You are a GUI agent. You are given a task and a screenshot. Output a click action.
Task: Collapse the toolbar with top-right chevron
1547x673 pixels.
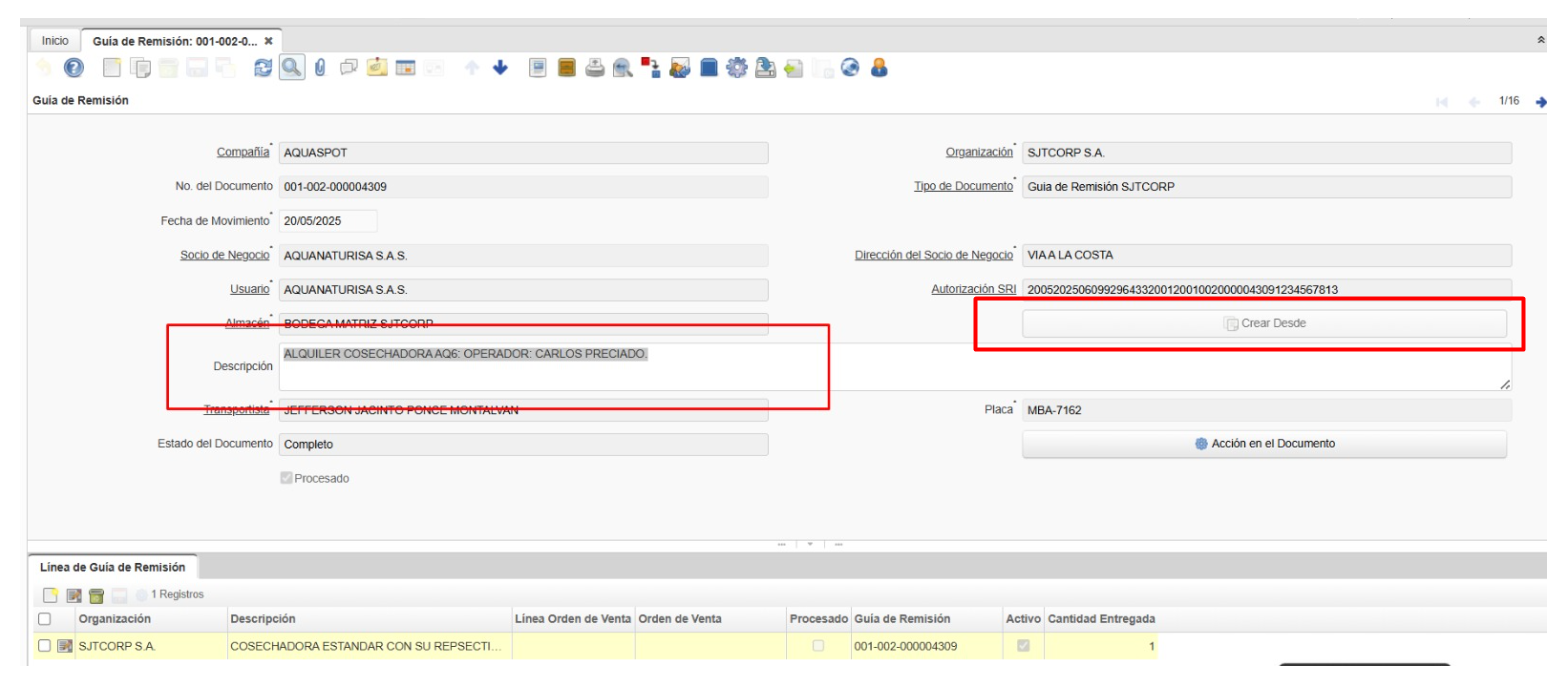(1538, 37)
